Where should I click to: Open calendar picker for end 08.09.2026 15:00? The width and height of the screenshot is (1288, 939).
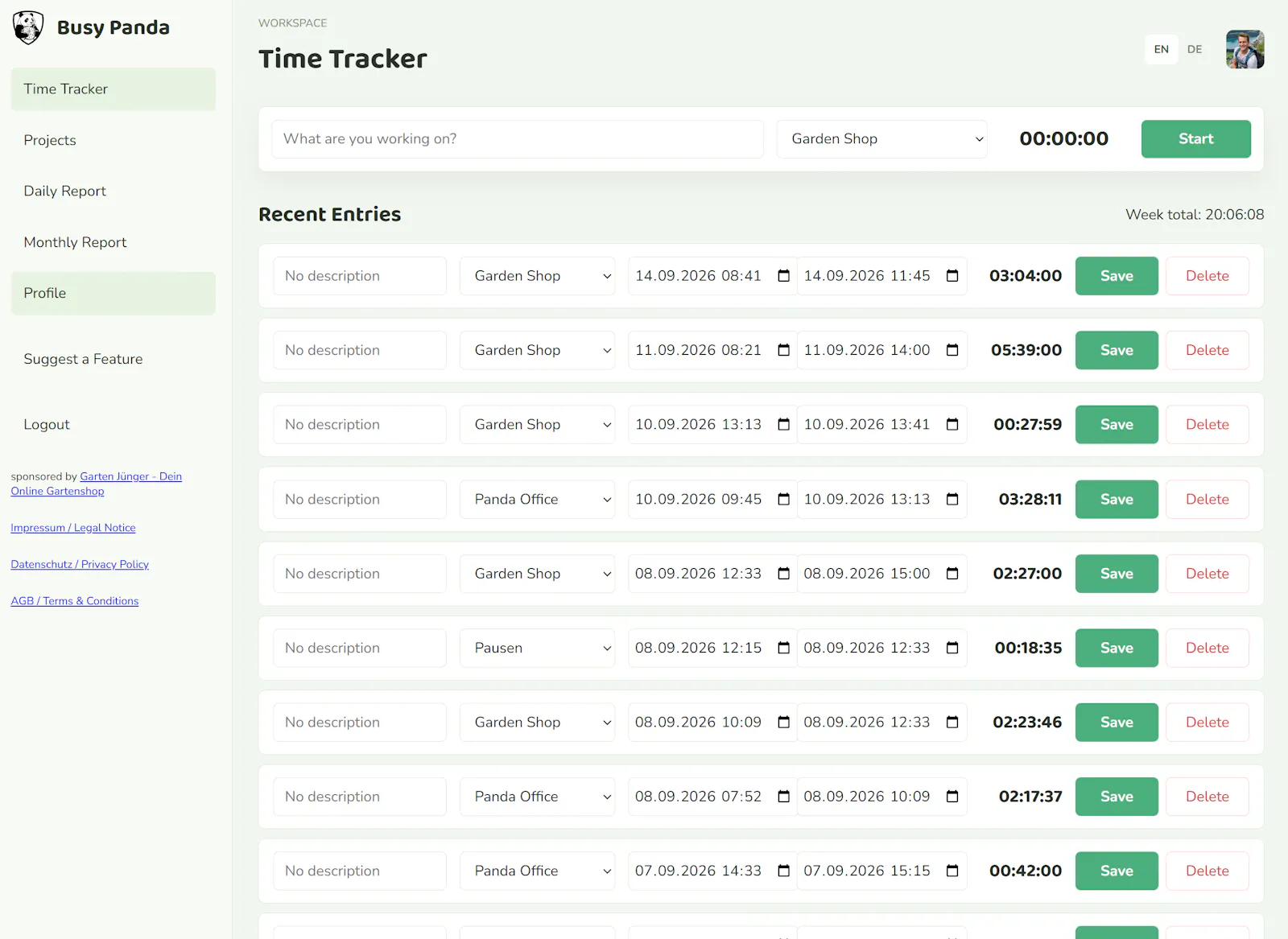(952, 574)
